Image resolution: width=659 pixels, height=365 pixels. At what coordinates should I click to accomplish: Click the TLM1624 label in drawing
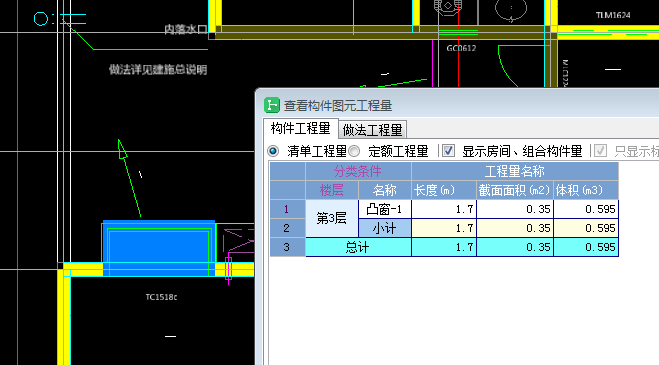point(613,15)
